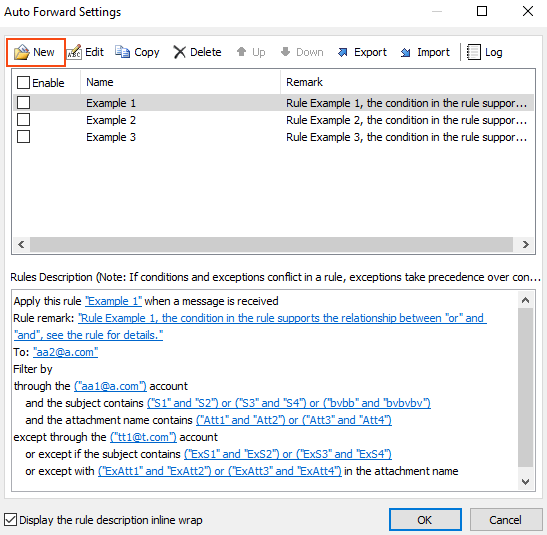Image resolution: width=547 pixels, height=535 pixels.
Task: Select the Example 3 rule row
Action: [274, 137]
